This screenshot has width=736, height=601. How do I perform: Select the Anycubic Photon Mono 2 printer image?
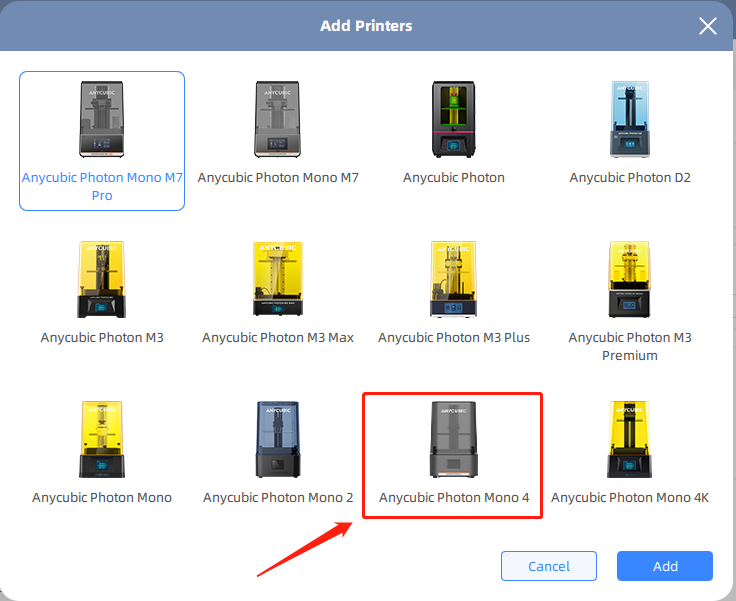point(277,439)
